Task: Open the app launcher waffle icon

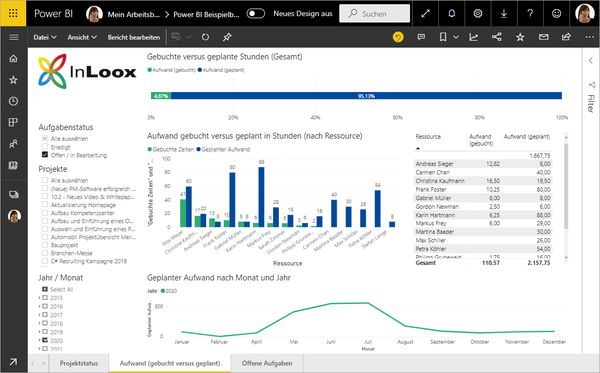Action: pyautogui.click(x=13, y=13)
